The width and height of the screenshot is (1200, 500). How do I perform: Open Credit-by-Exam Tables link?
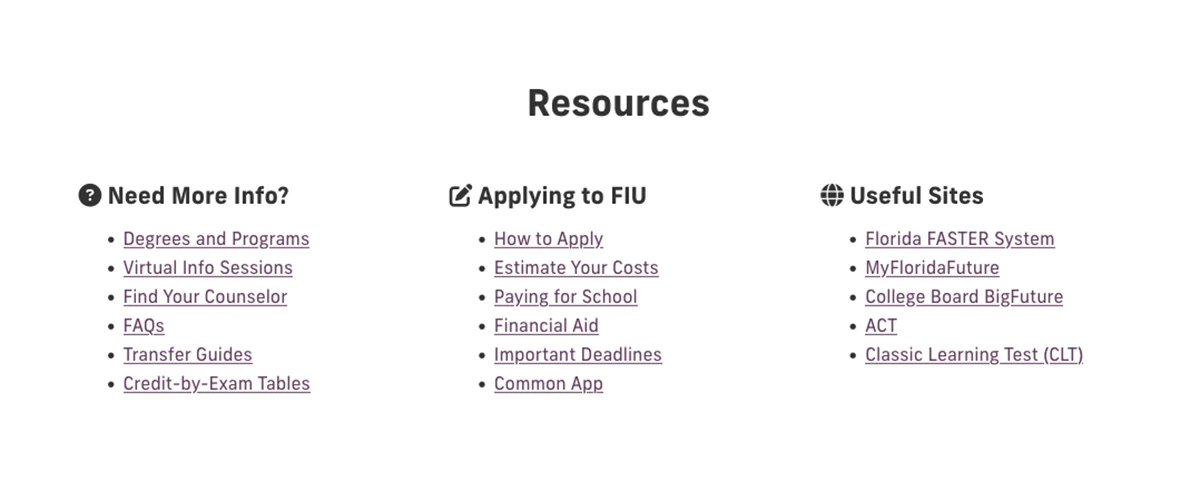tap(216, 384)
